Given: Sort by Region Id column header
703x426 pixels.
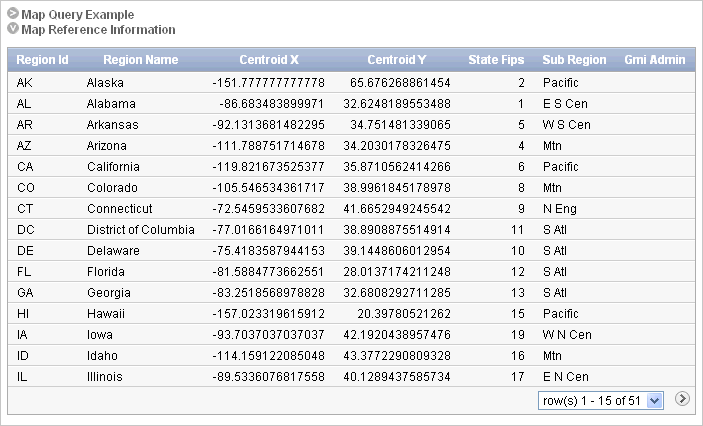Looking at the screenshot, I should pos(43,60).
